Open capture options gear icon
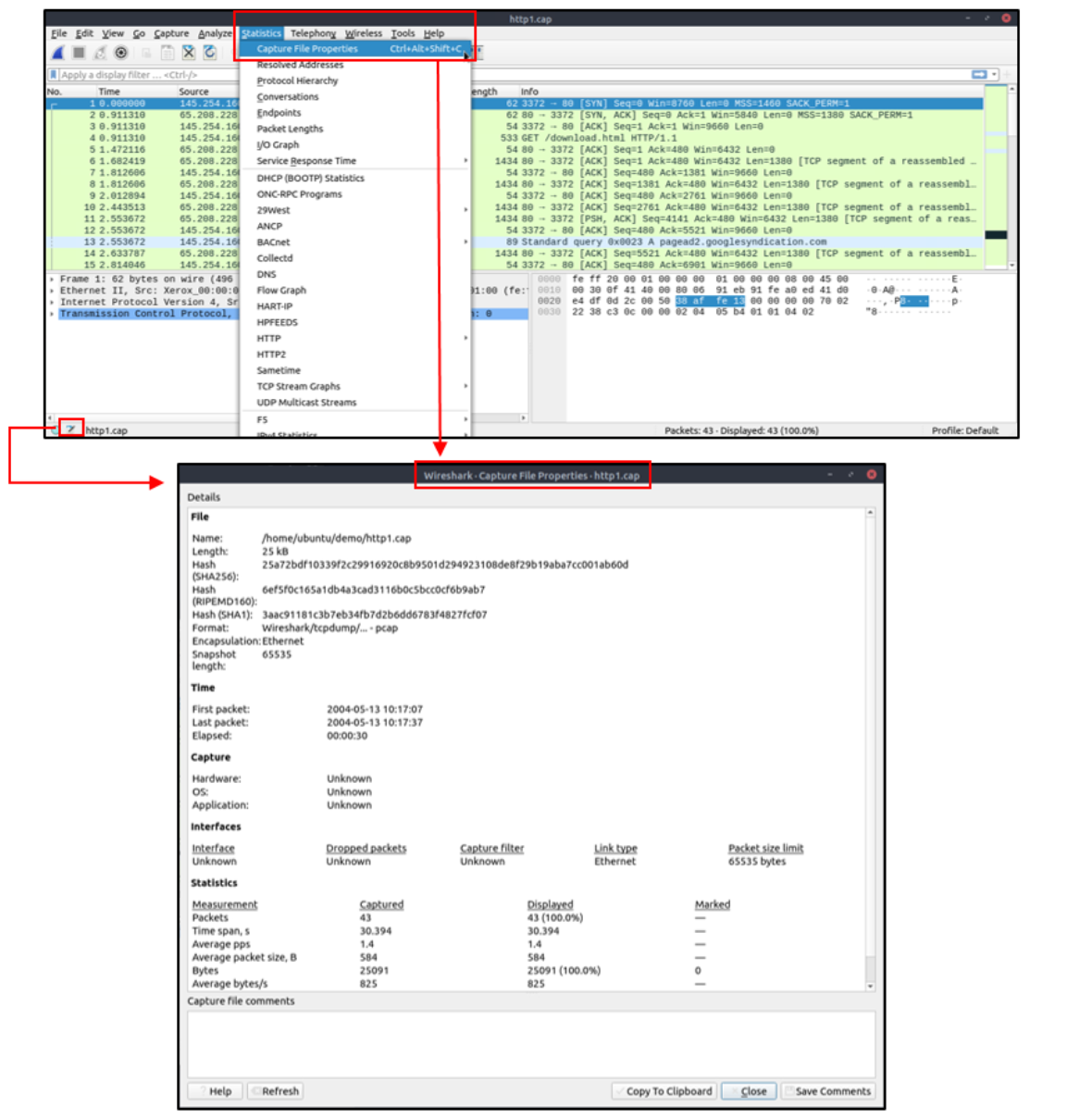Viewport: 1092px width, 1119px height. [x=121, y=53]
